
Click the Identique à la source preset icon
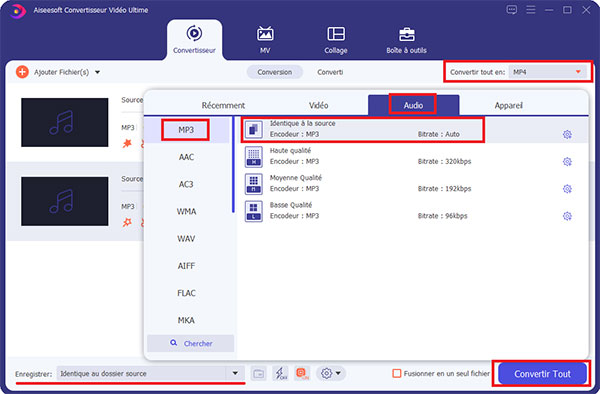click(x=253, y=129)
